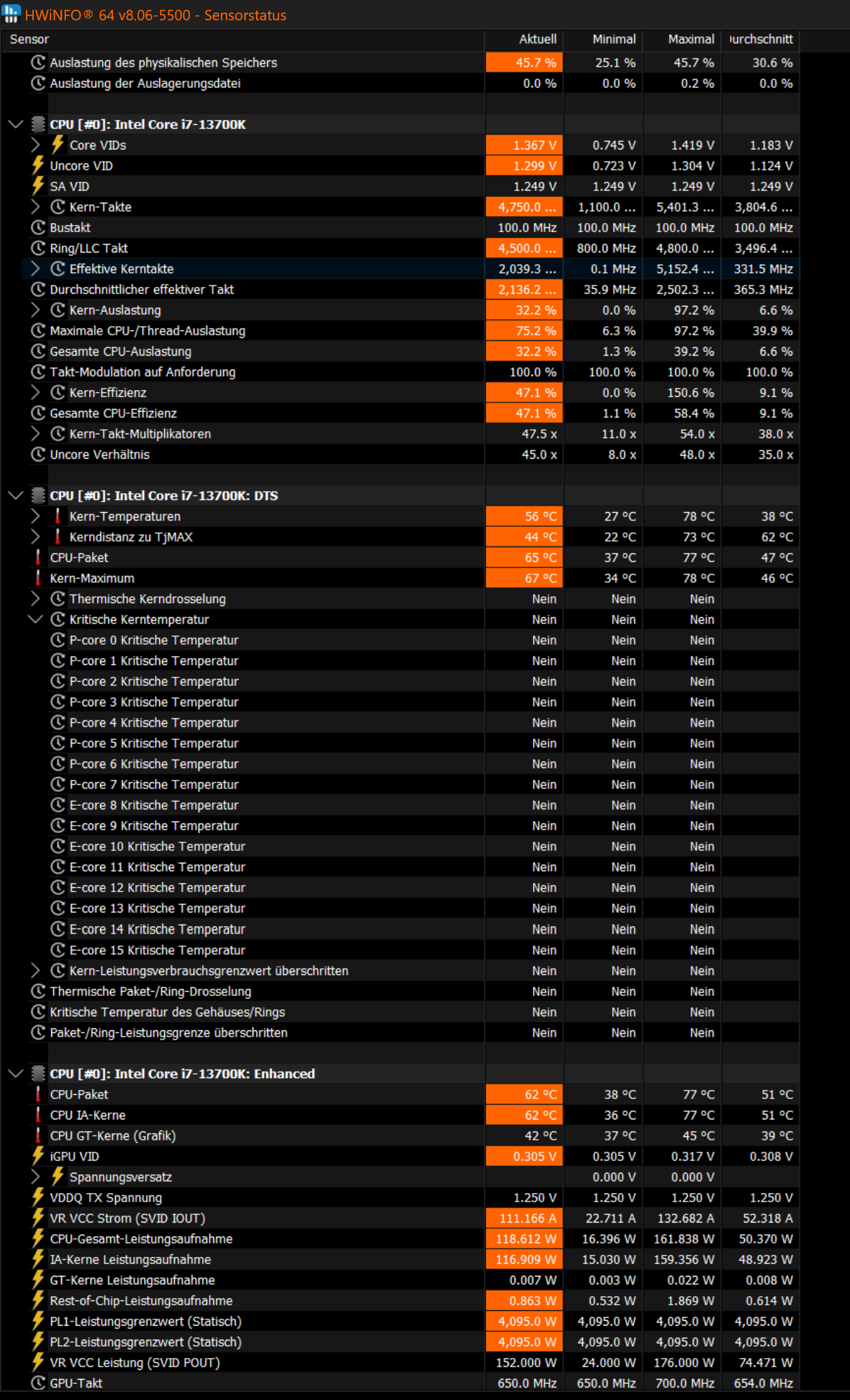Image resolution: width=850 pixels, height=1400 pixels.
Task: Click the thermometer icon beside CPU GT-Kerne (Grafik)
Action: point(38,1136)
